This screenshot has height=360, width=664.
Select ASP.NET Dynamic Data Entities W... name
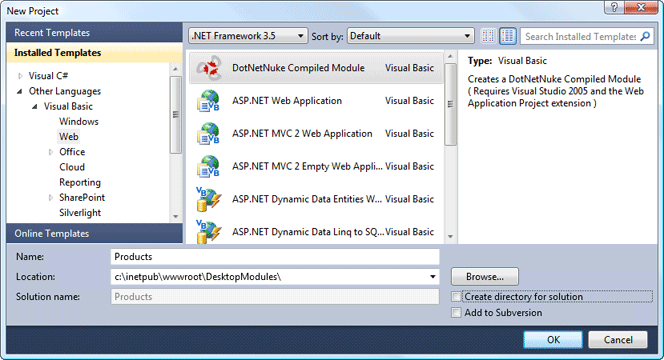tap(307, 199)
